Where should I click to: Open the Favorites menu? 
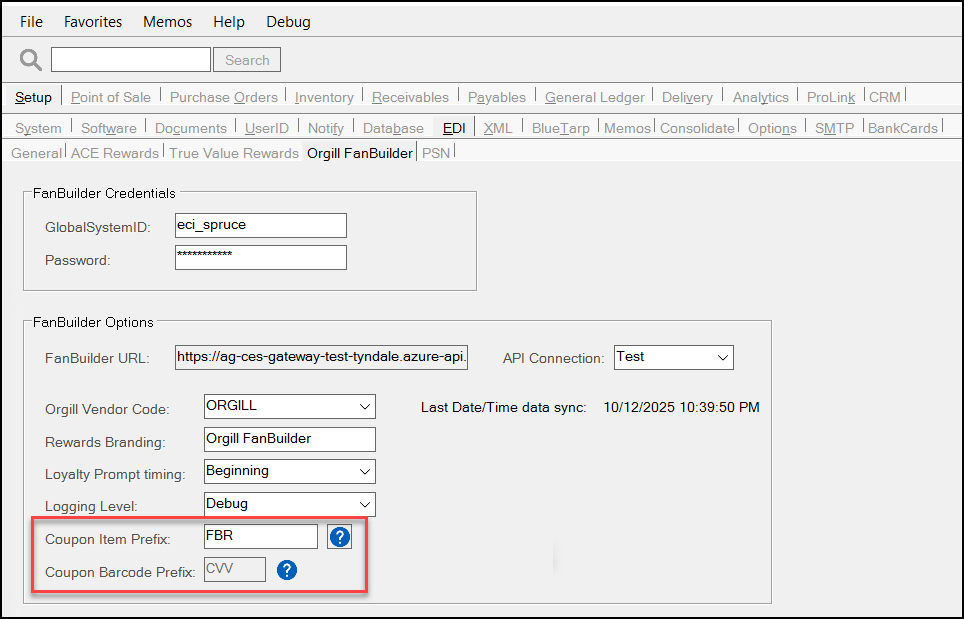coord(92,21)
